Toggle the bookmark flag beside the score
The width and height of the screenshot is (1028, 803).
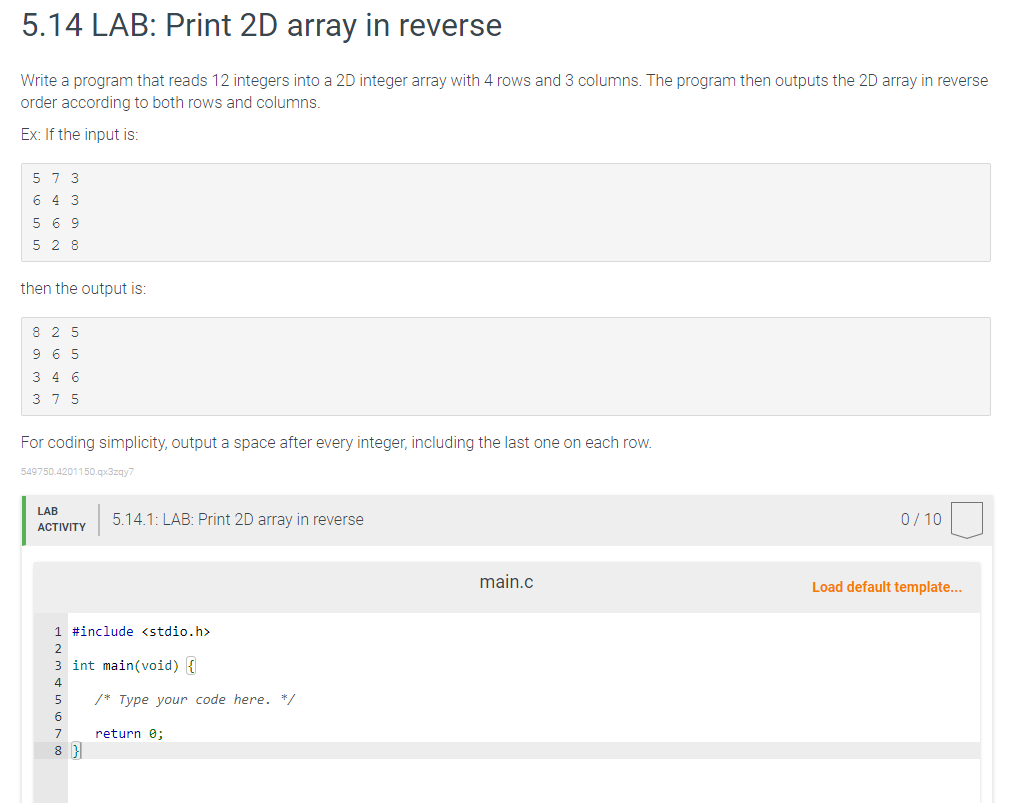click(967, 518)
